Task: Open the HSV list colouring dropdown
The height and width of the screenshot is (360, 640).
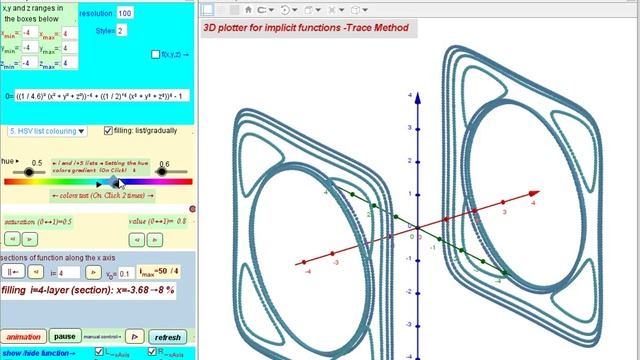Action: click(47, 131)
